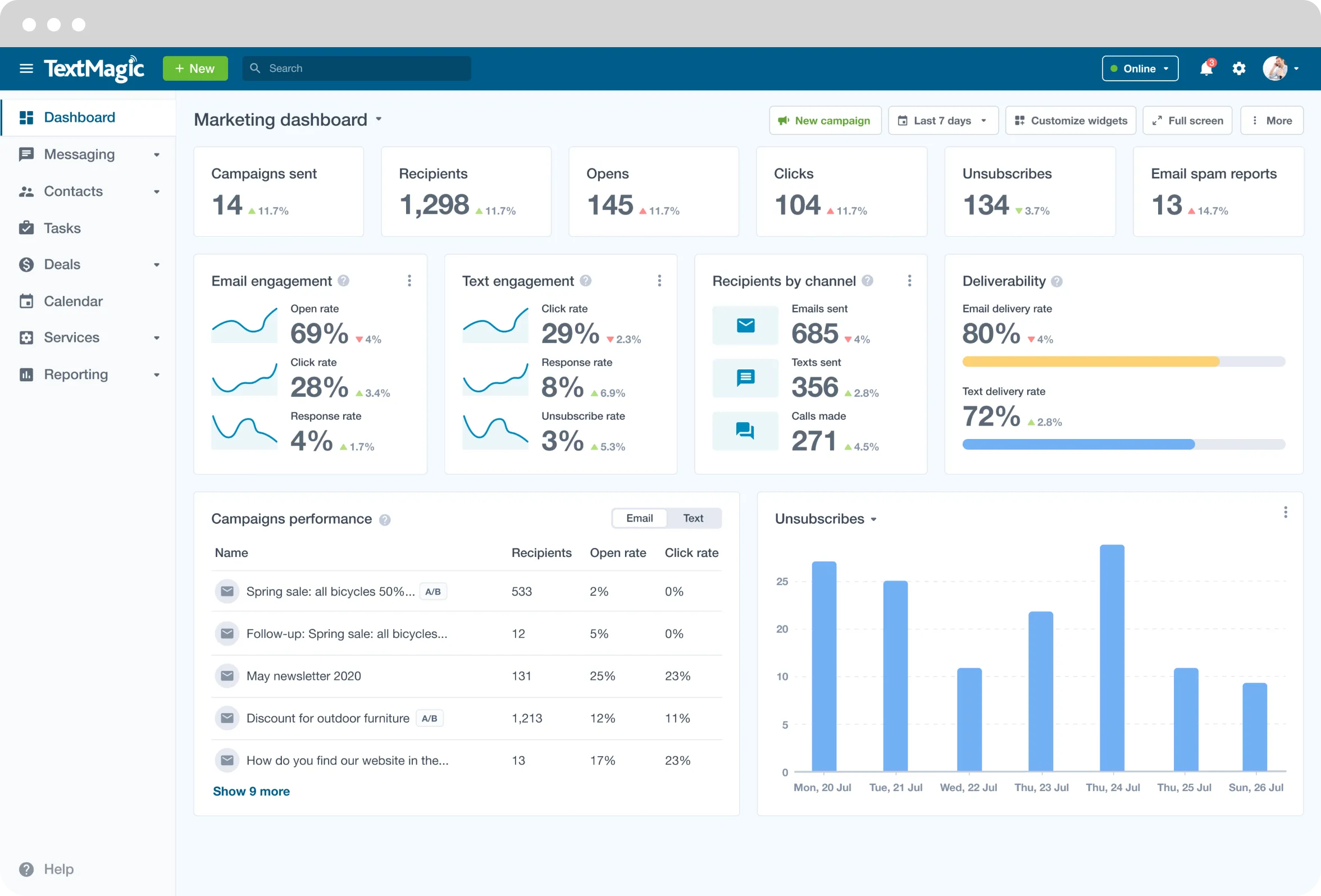Screen dimensions: 1321x896
Task: Open the Unsubscribes chart dropdown
Action: 825,518
